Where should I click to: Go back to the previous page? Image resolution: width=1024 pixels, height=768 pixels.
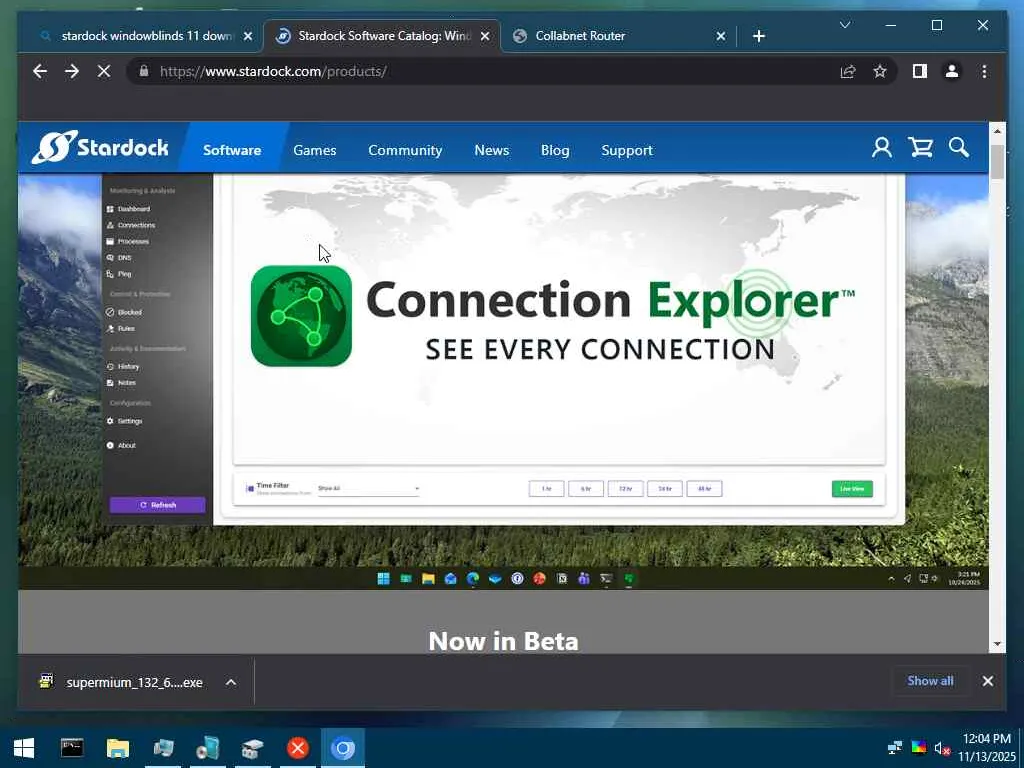[40, 71]
